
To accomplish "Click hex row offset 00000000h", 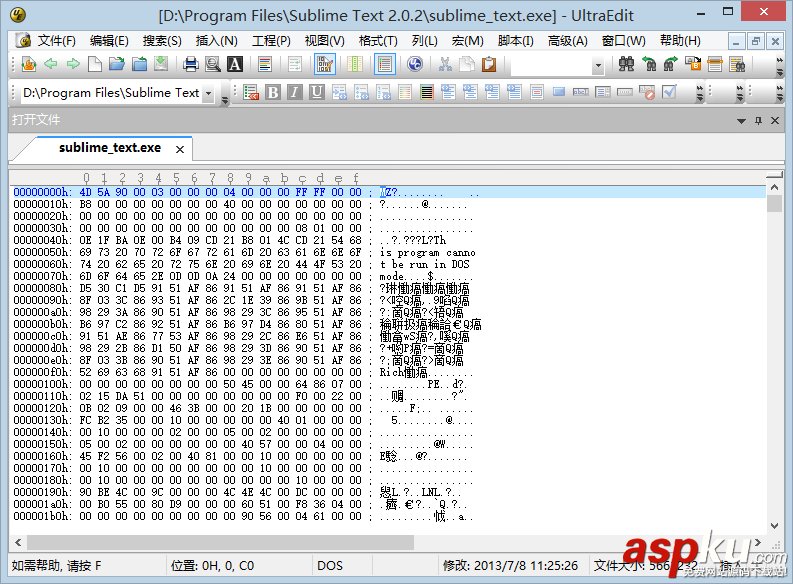I will (42, 192).
